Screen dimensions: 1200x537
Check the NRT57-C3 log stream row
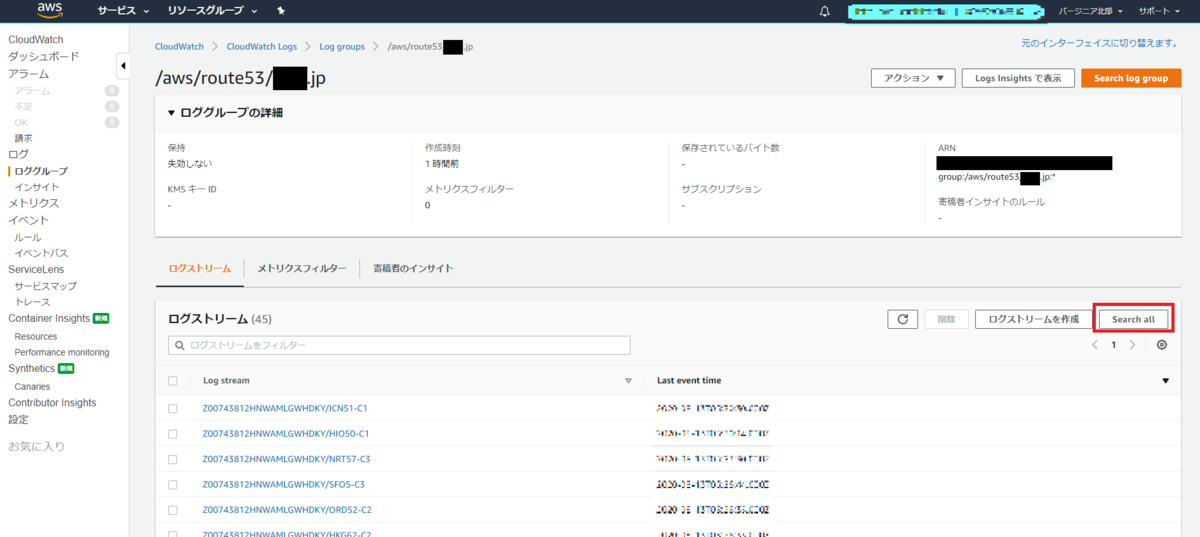click(x=173, y=459)
